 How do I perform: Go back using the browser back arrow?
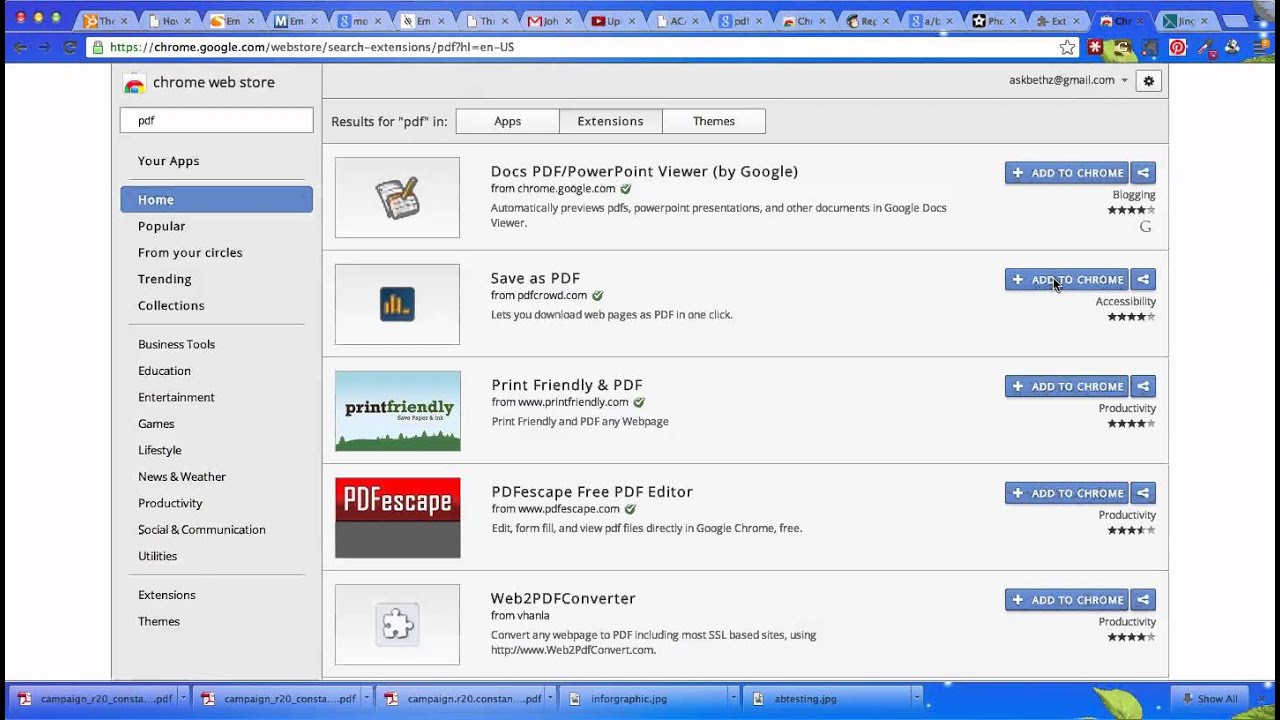[20, 47]
